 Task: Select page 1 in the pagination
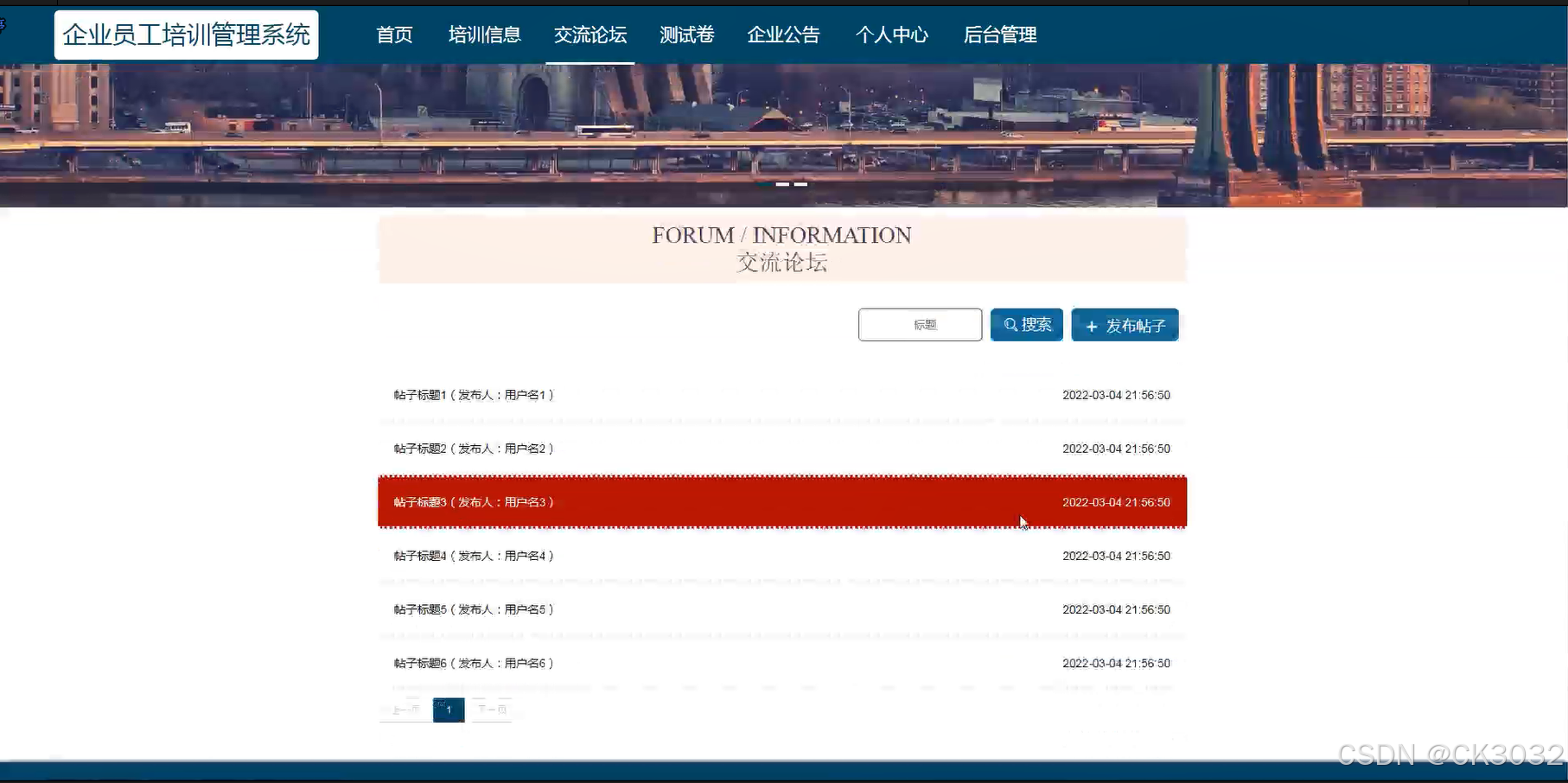(x=449, y=710)
